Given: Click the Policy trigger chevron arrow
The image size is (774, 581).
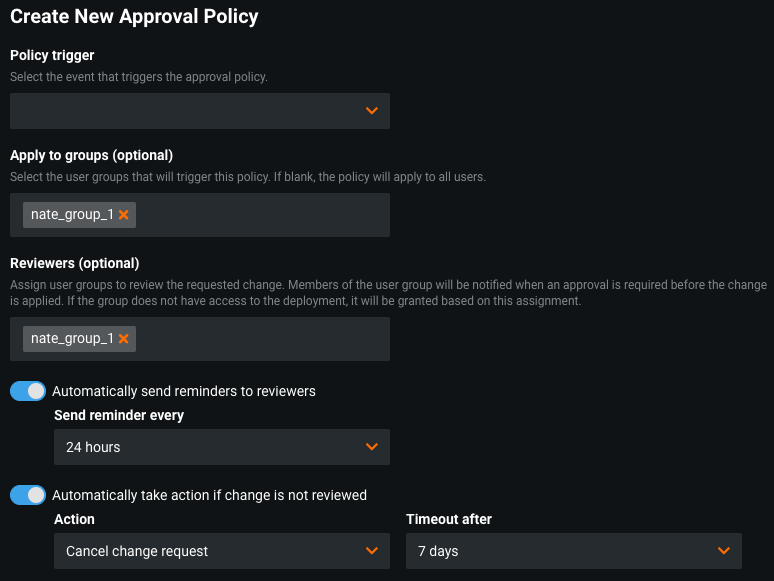Looking at the screenshot, I should pos(371,111).
